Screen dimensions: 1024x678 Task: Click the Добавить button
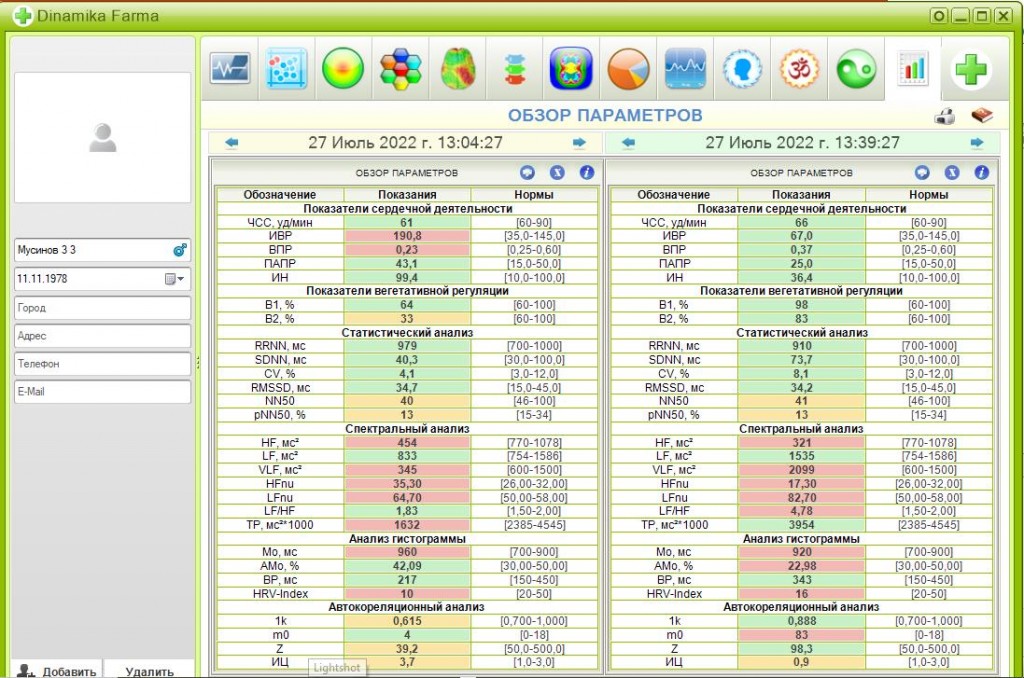pyautogui.click(x=57, y=671)
